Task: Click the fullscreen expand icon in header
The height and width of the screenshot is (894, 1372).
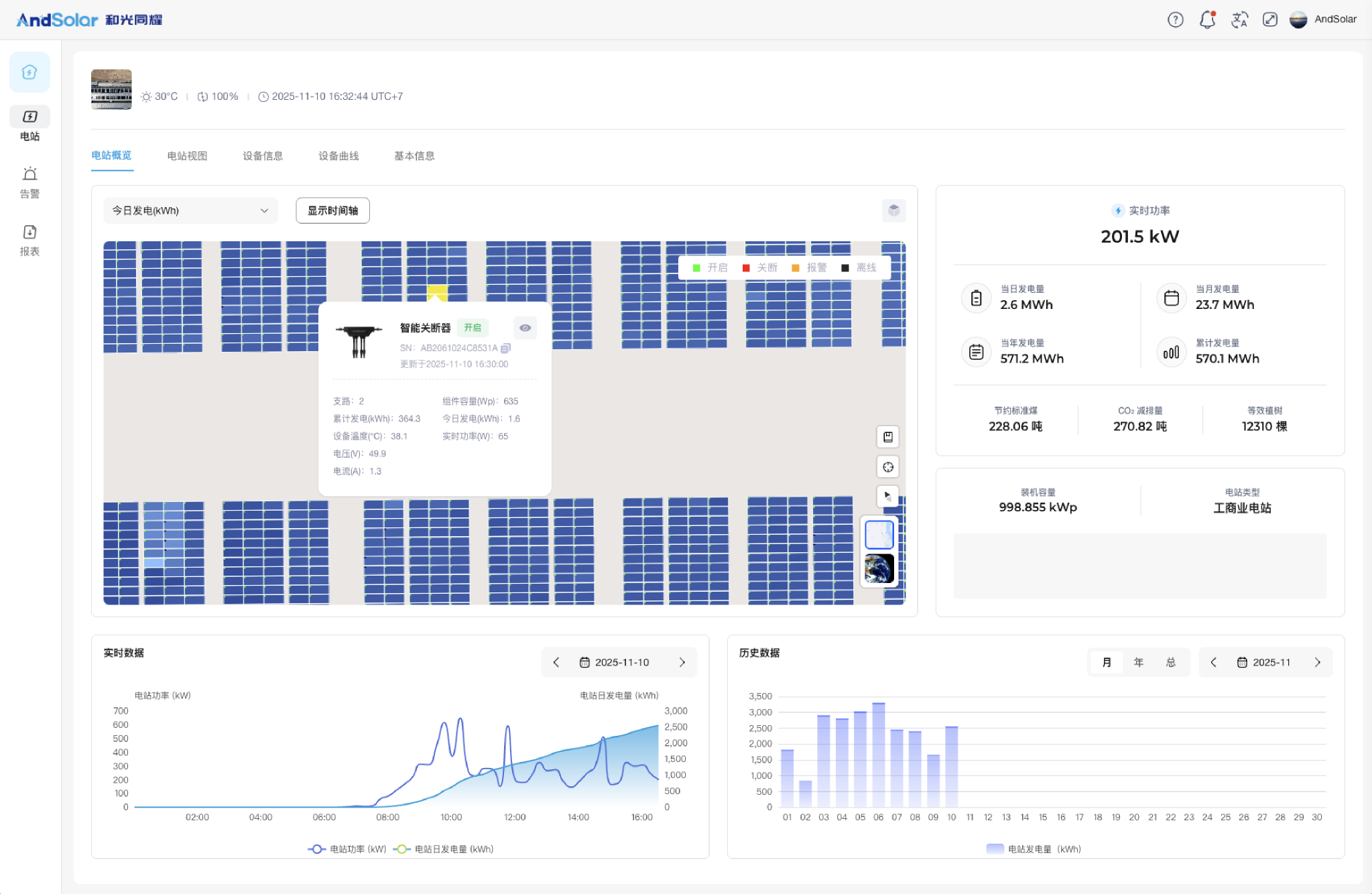Action: (x=1269, y=19)
